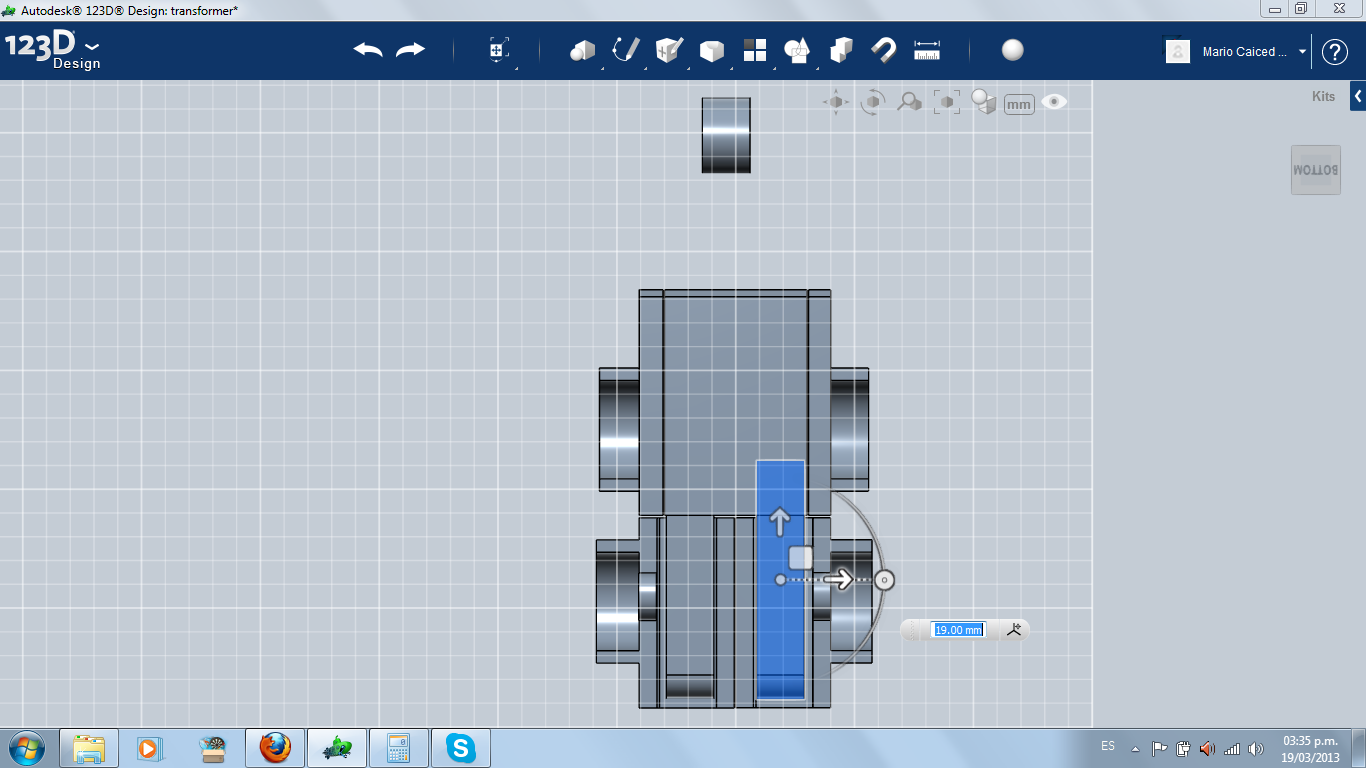This screenshot has width=1366, height=768.
Task: Select the Pan navigation tool
Action: [x=836, y=102]
